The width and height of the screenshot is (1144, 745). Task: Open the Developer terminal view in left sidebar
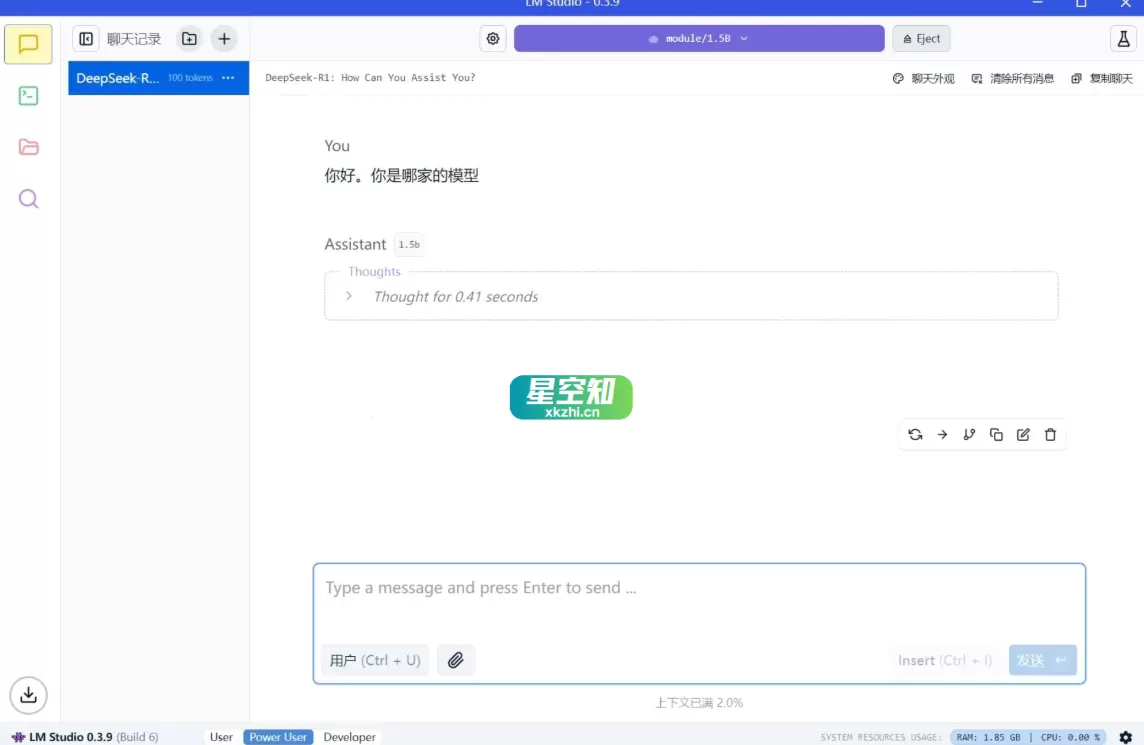[28, 96]
